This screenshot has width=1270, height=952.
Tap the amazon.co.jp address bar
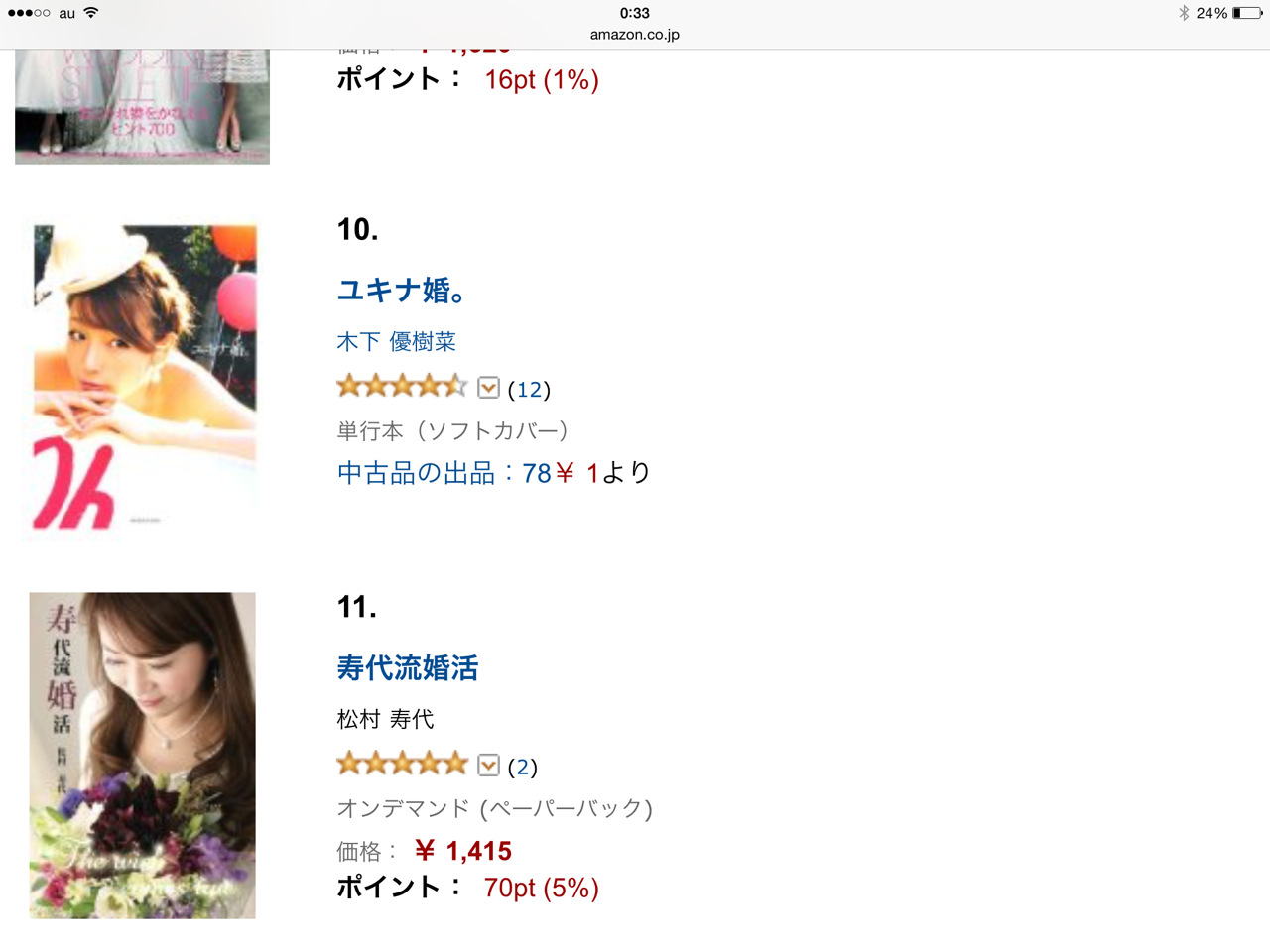pyautogui.click(x=635, y=34)
